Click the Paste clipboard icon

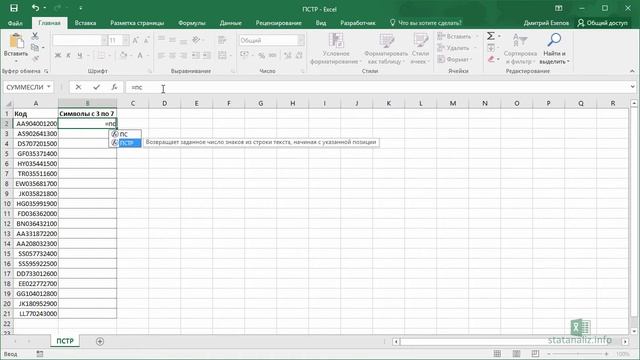pyautogui.click(x=16, y=41)
